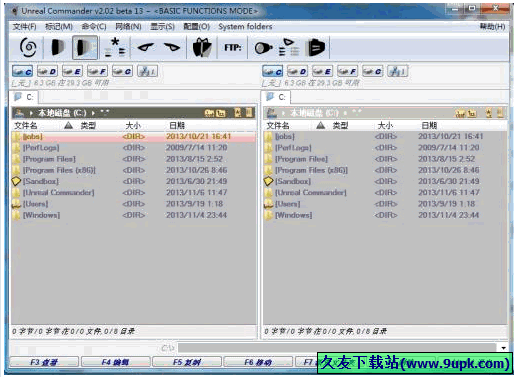Open favorites star icon in left path bar
The height and width of the screenshot is (377, 516).
(238, 113)
